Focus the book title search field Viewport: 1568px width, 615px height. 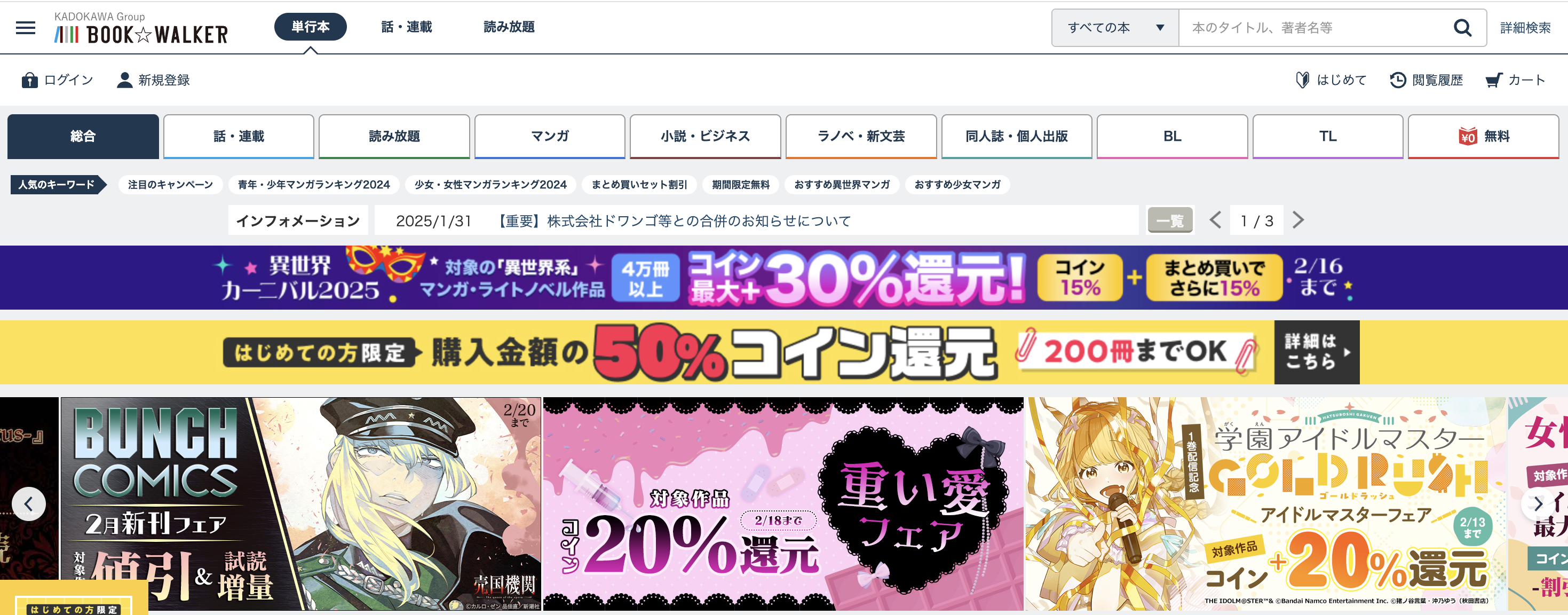1315,27
